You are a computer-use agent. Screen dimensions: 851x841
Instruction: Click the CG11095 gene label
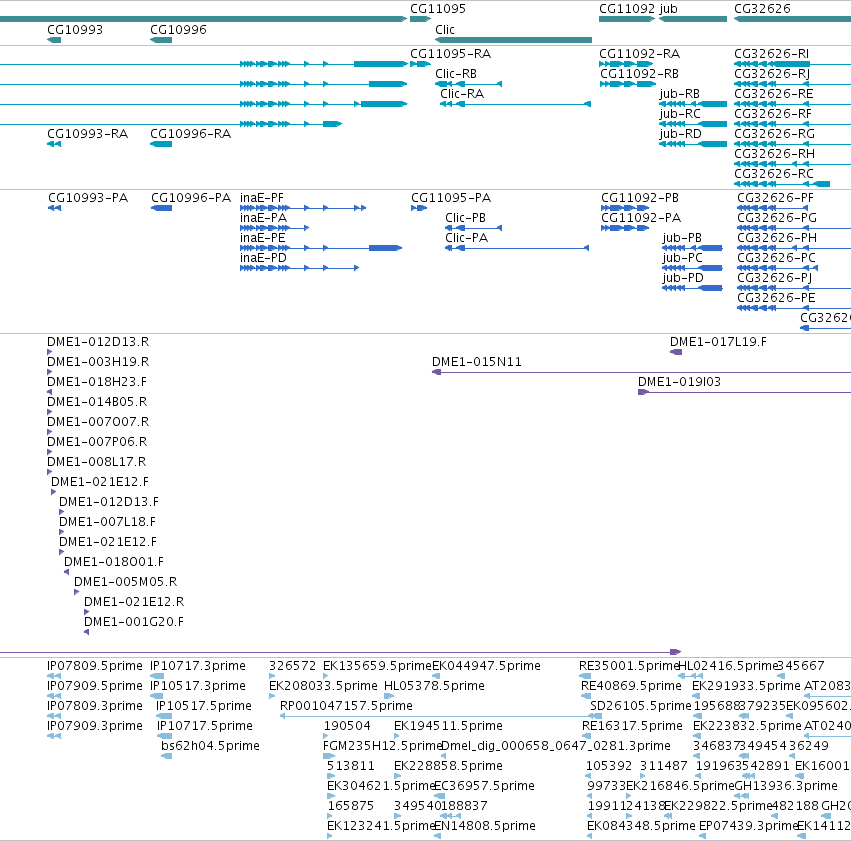[x=437, y=9]
